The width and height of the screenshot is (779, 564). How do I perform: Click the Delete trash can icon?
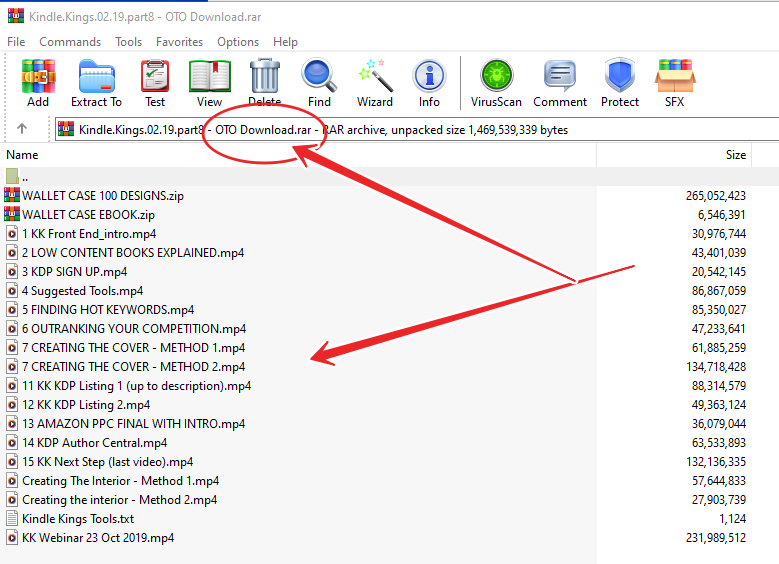tap(265, 76)
